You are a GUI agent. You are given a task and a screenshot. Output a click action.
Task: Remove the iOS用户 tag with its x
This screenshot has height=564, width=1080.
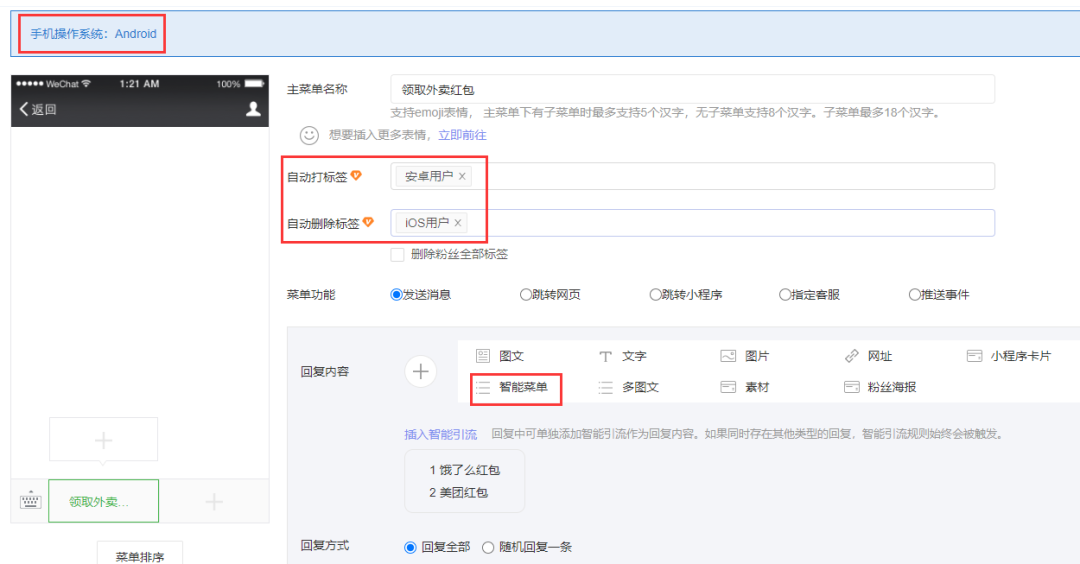(x=457, y=222)
